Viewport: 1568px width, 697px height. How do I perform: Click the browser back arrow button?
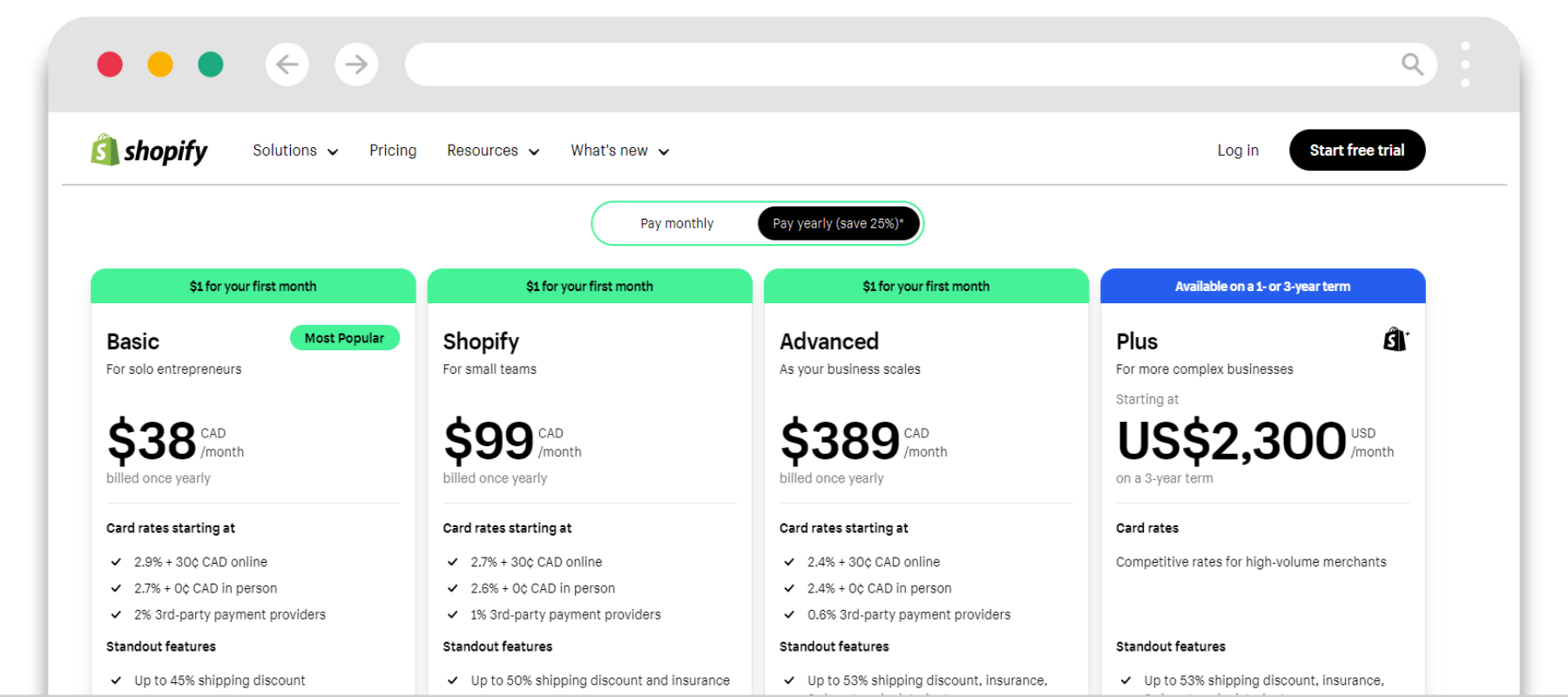coord(287,64)
